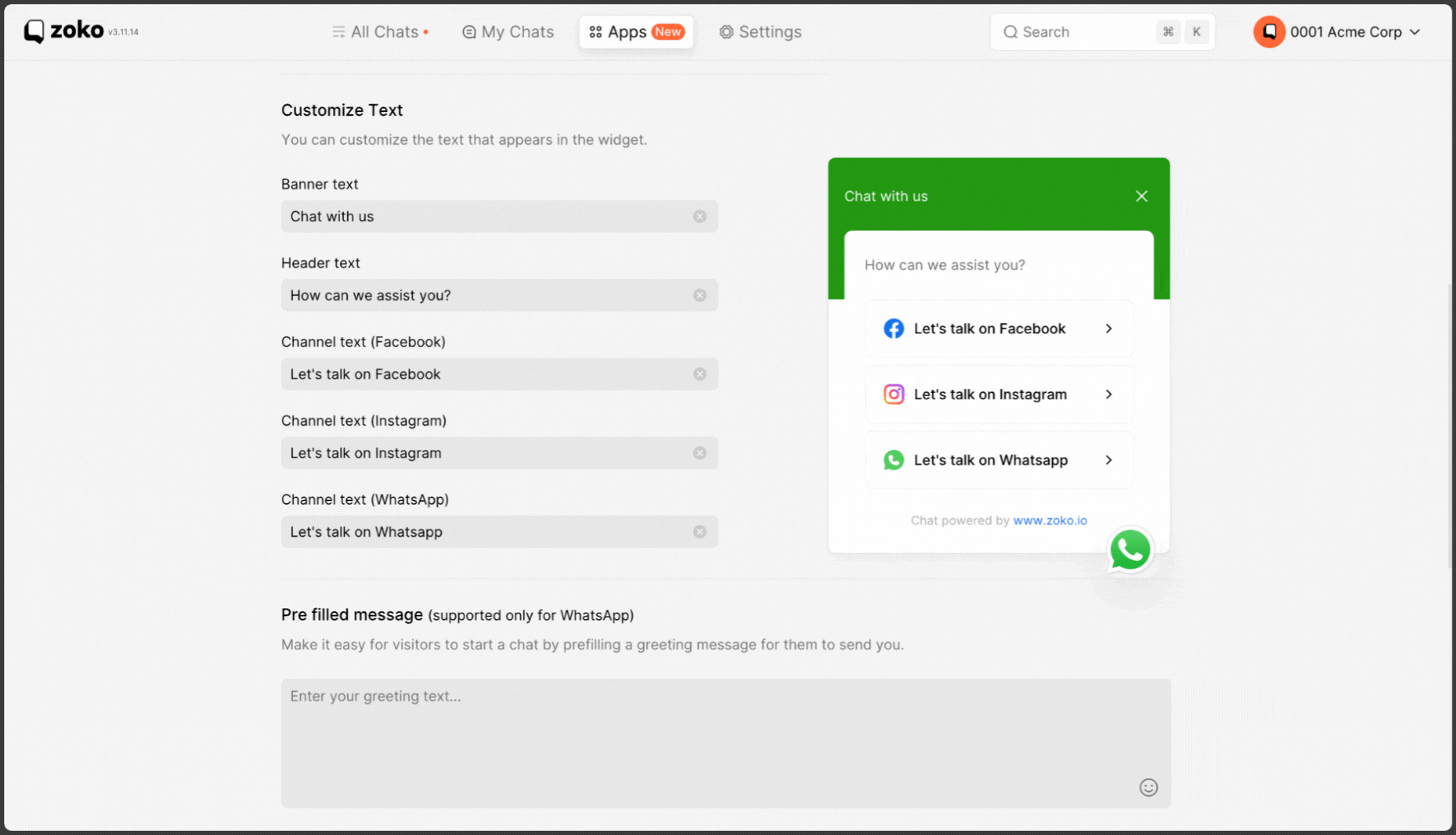The width and height of the screenshot is (1456, 835).
Task: Clear the Banner text field
Action: (x=700, y=217)
